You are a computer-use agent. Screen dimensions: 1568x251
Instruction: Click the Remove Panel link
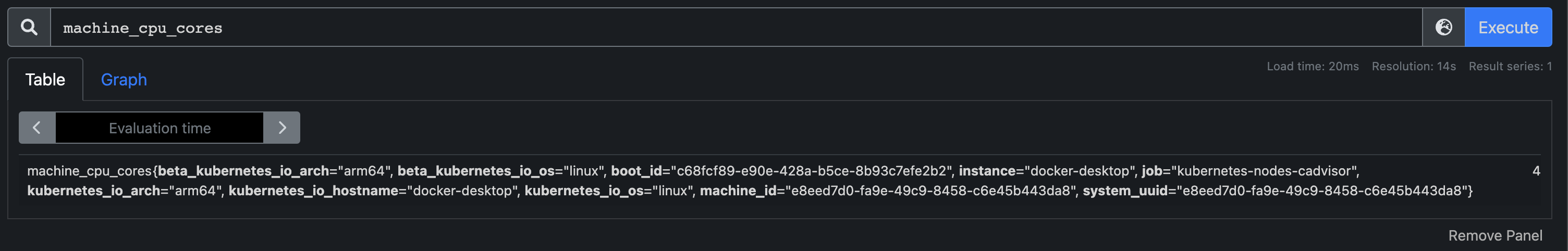tap(1495, 235)
